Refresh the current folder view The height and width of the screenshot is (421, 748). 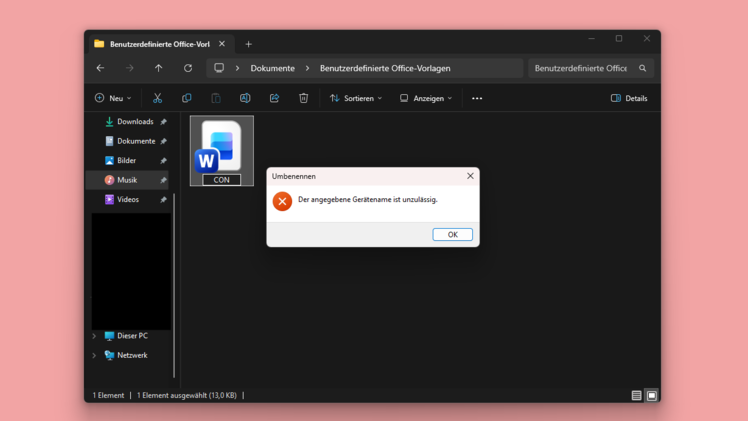188,68
